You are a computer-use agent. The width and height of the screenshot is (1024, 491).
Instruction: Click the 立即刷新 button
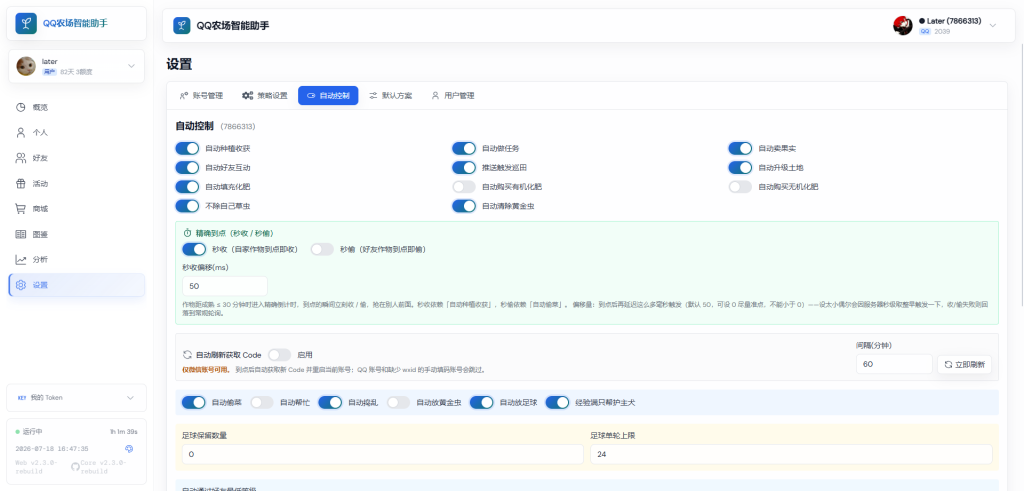965,364
